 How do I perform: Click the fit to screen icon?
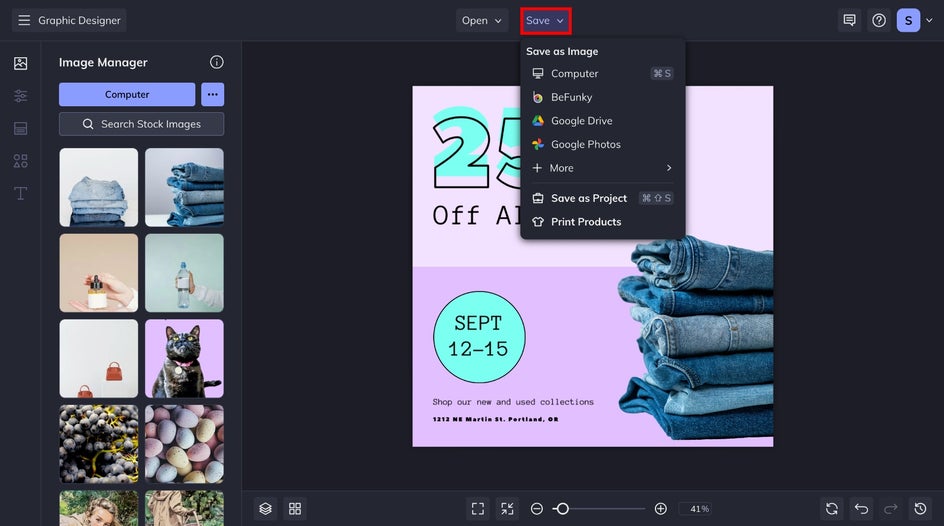pos(478,509)
